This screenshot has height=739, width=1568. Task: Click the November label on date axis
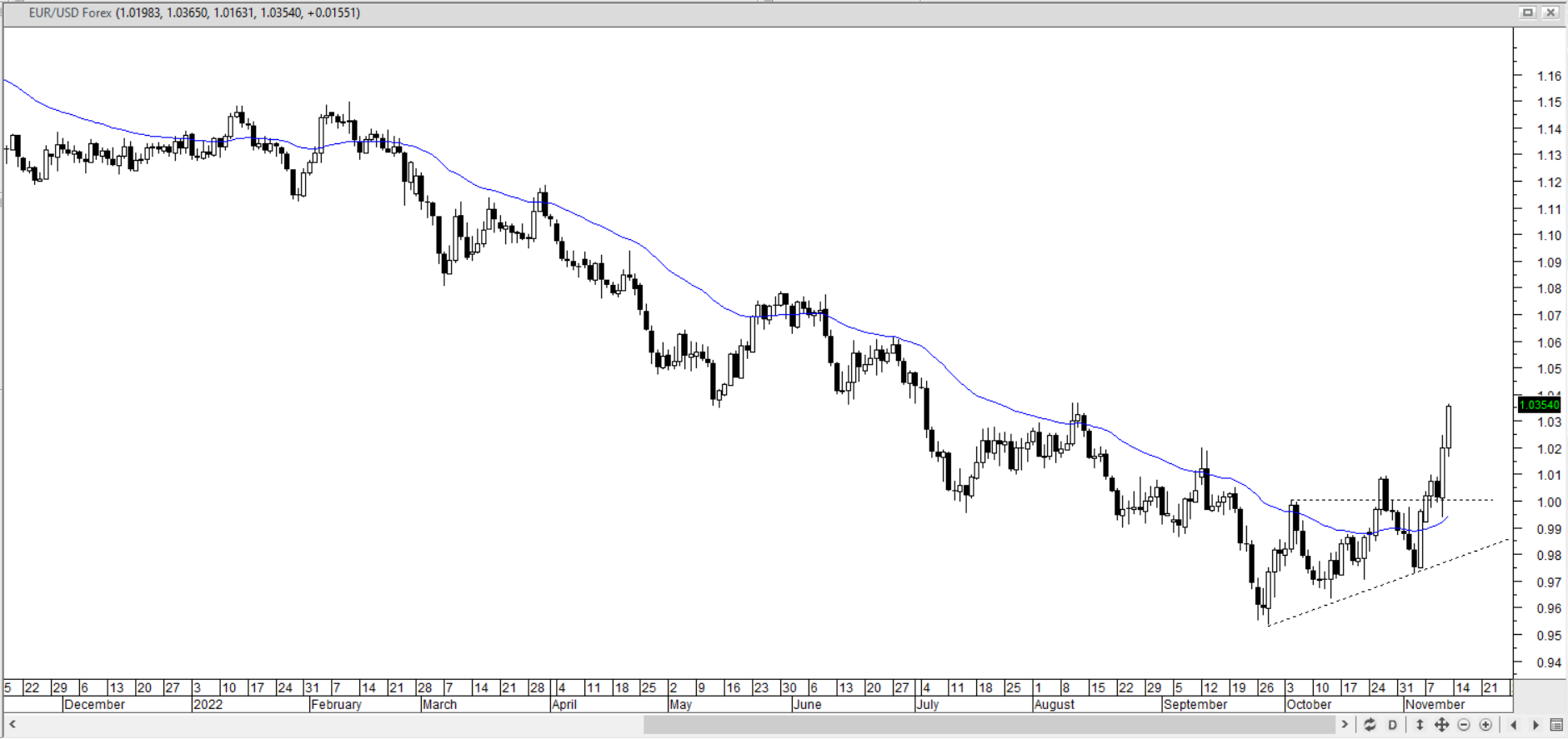pos(1435,705)
